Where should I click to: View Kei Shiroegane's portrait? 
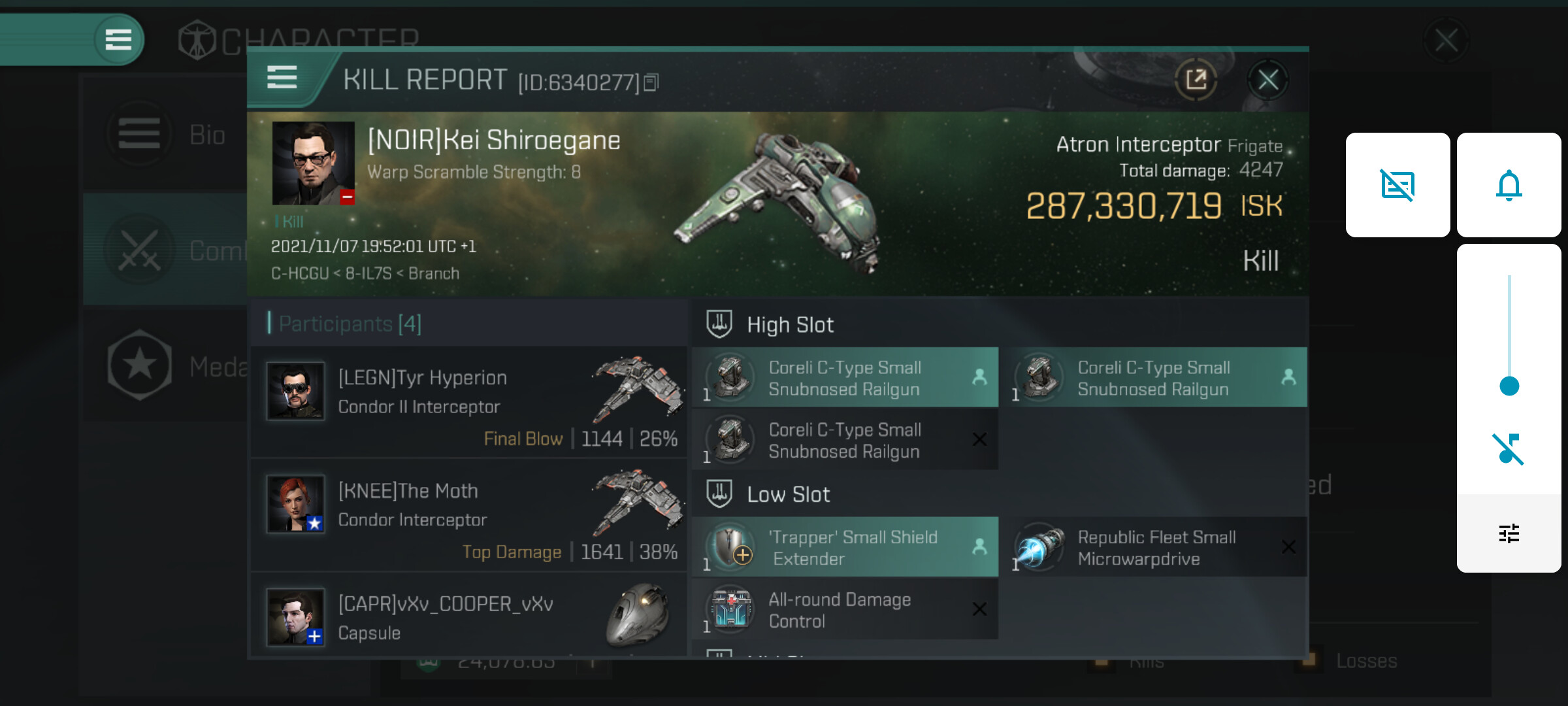(x=313, y=162)
